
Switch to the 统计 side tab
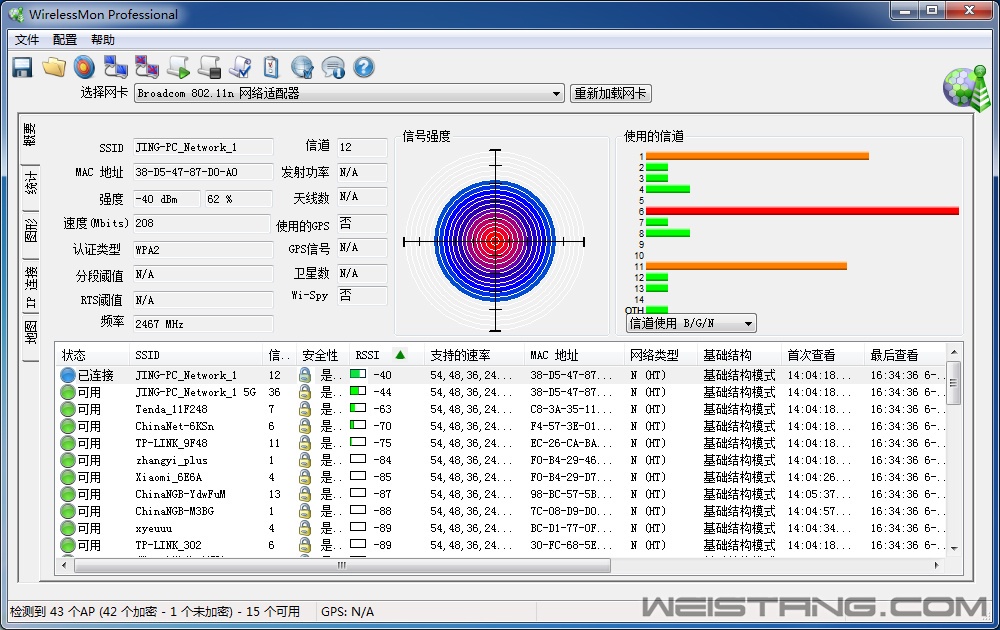click(30, 183)
